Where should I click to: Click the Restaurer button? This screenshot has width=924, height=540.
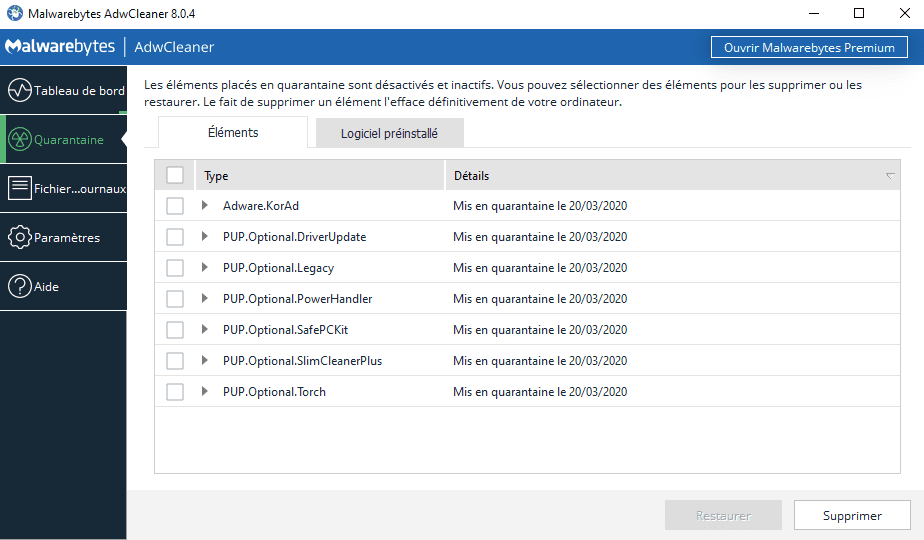[723, 515]
